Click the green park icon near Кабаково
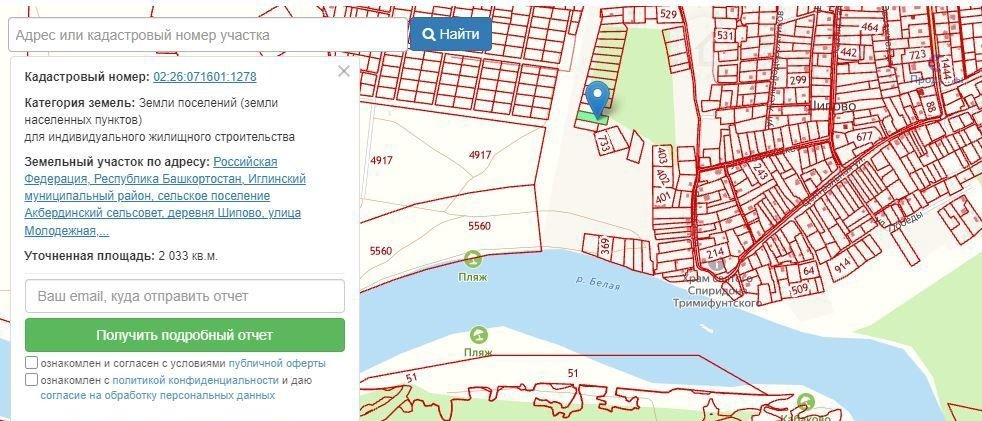This screenshot has height=421, width=982. [x=807, y=402]
